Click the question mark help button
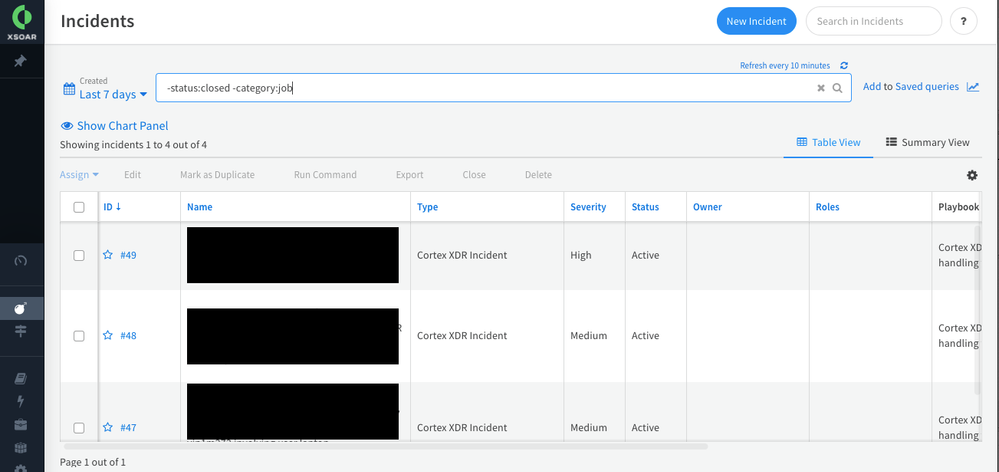This screenshot has height=472, width=999. (x=963, y=21)
